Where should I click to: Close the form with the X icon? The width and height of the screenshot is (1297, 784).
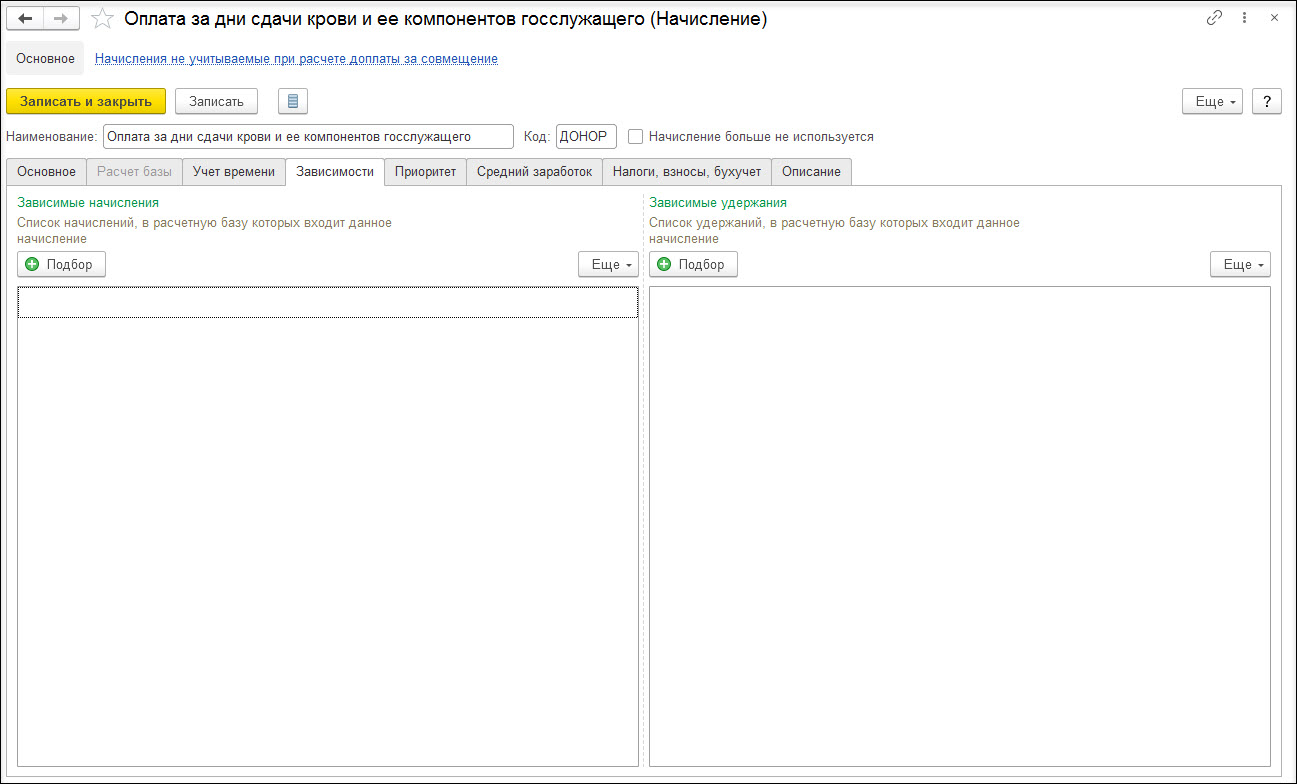point(1273,18)
